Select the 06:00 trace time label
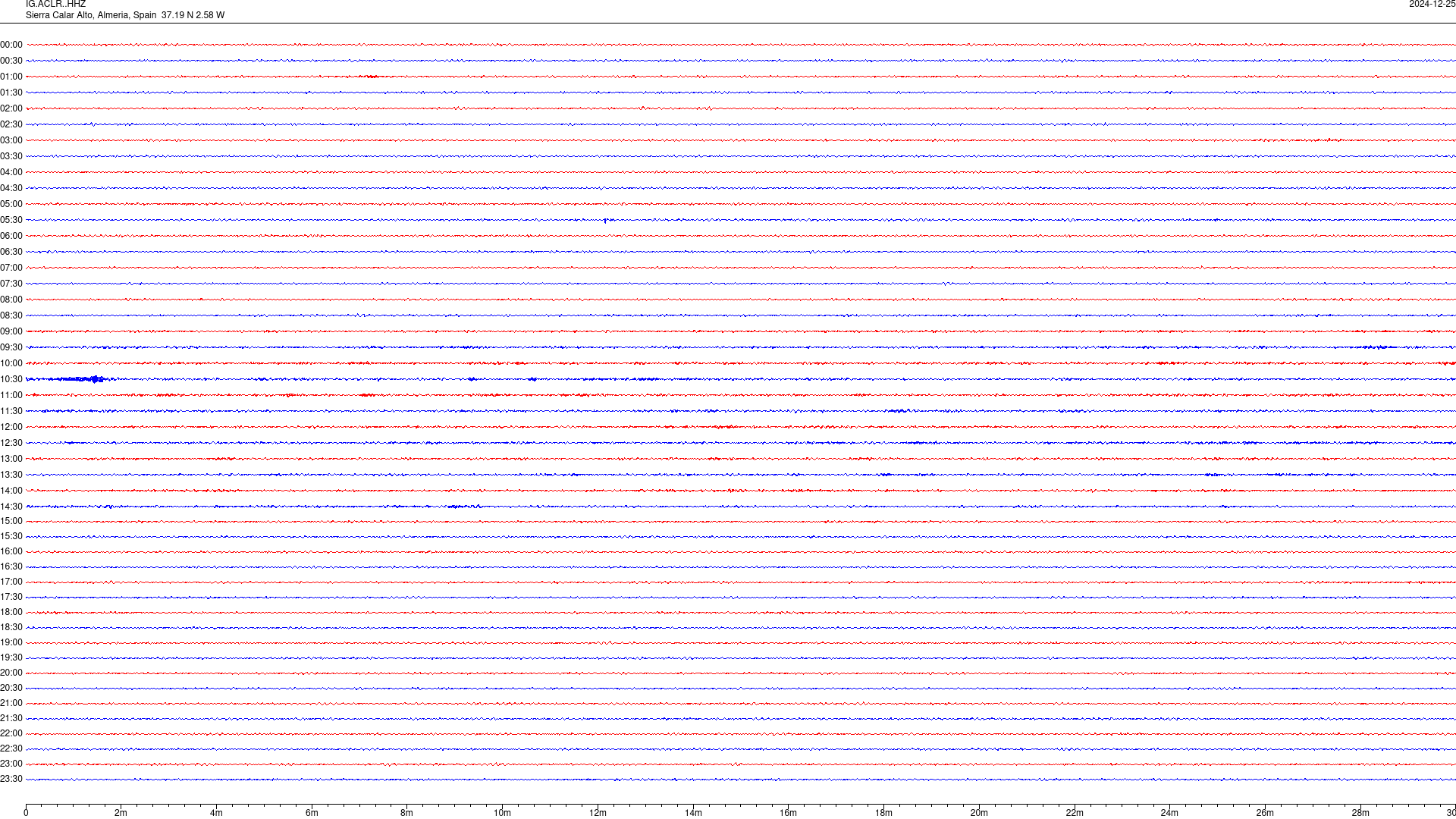 tap(11, 236)
